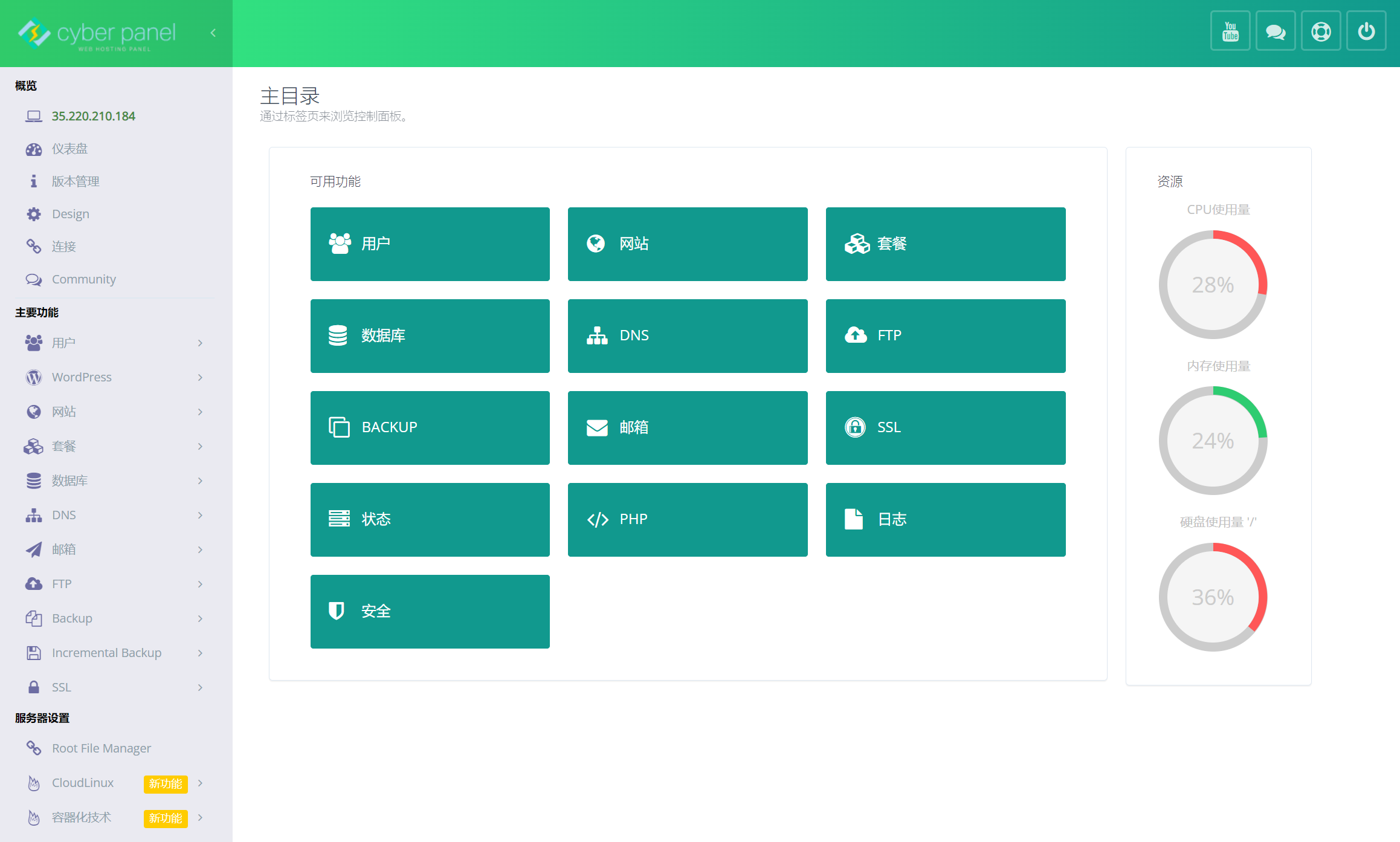Click the CPU usage 28% gauge
Viewport: 1400px width, 842px height.
pyautogui.click(x=1212, y=285)
